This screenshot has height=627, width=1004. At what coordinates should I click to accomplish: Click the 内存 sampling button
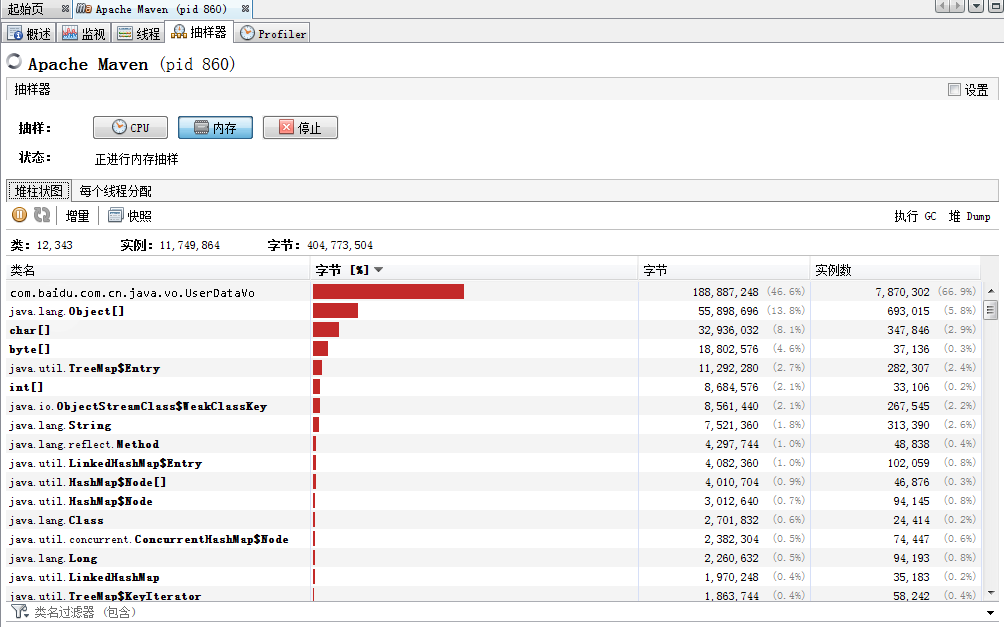point(215,127)
